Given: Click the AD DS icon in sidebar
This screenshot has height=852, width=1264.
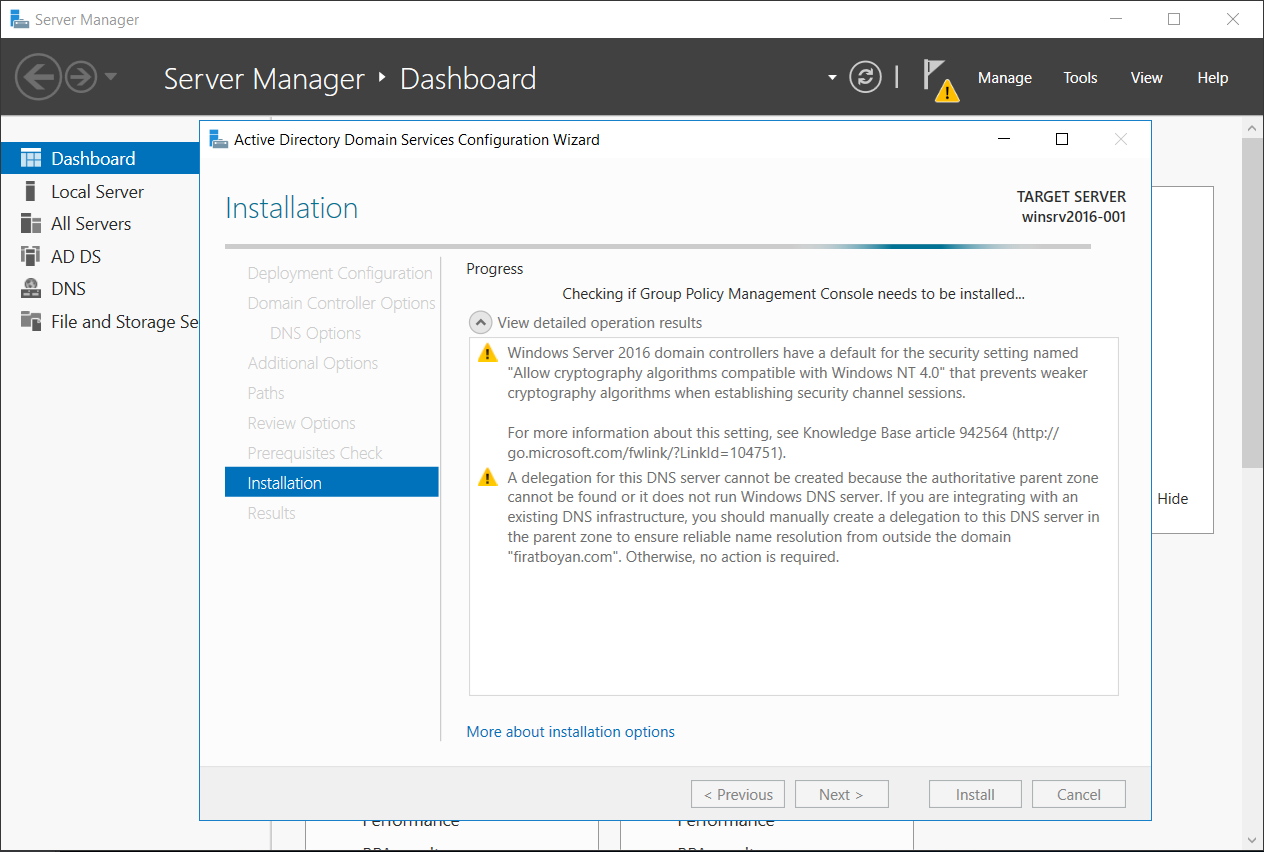Looking at the screenshot, I should click(31, 256).
